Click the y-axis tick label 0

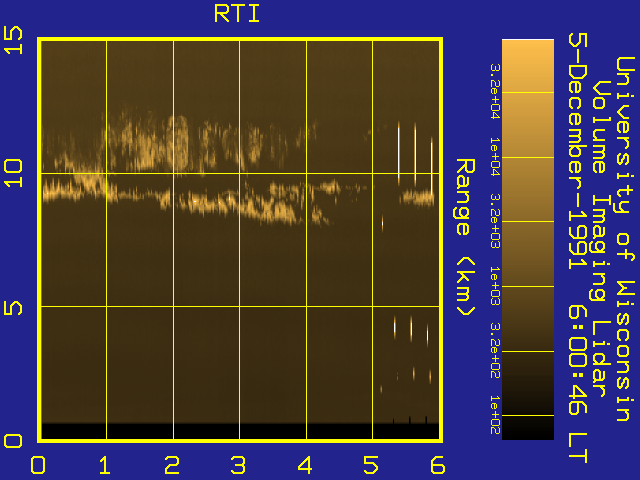coord(13,441)
